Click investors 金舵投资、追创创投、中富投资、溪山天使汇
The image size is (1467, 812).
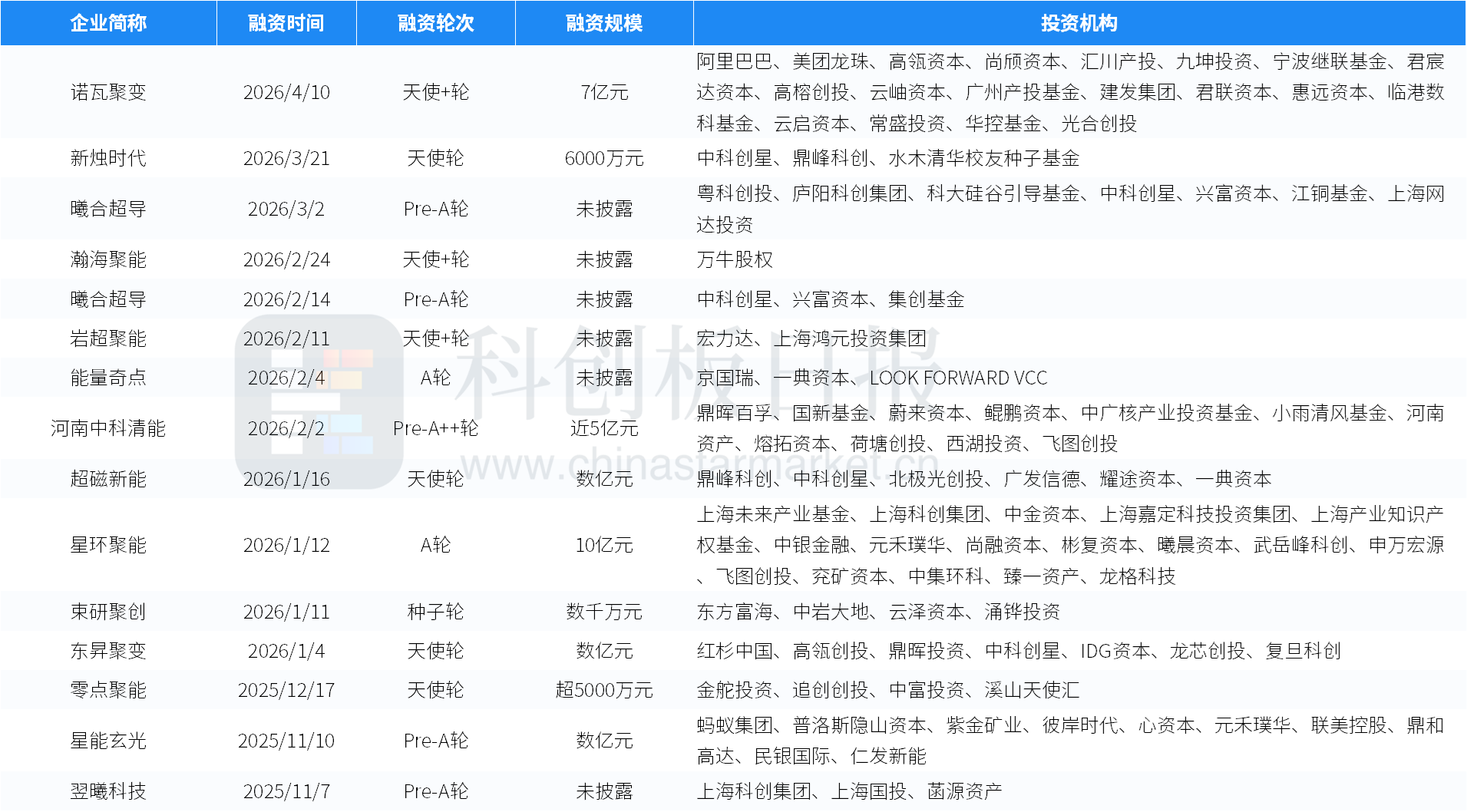click(888, 690)
